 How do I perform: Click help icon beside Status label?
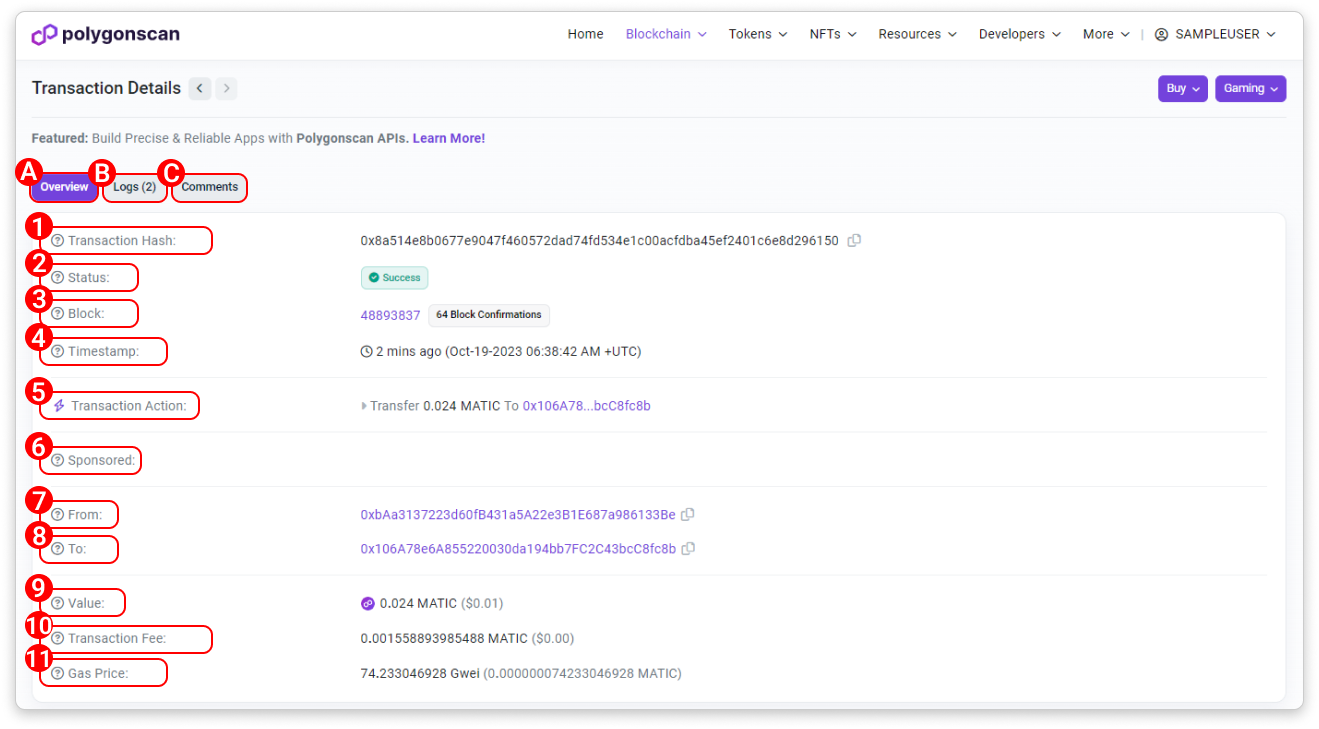[x=57, y=277]
